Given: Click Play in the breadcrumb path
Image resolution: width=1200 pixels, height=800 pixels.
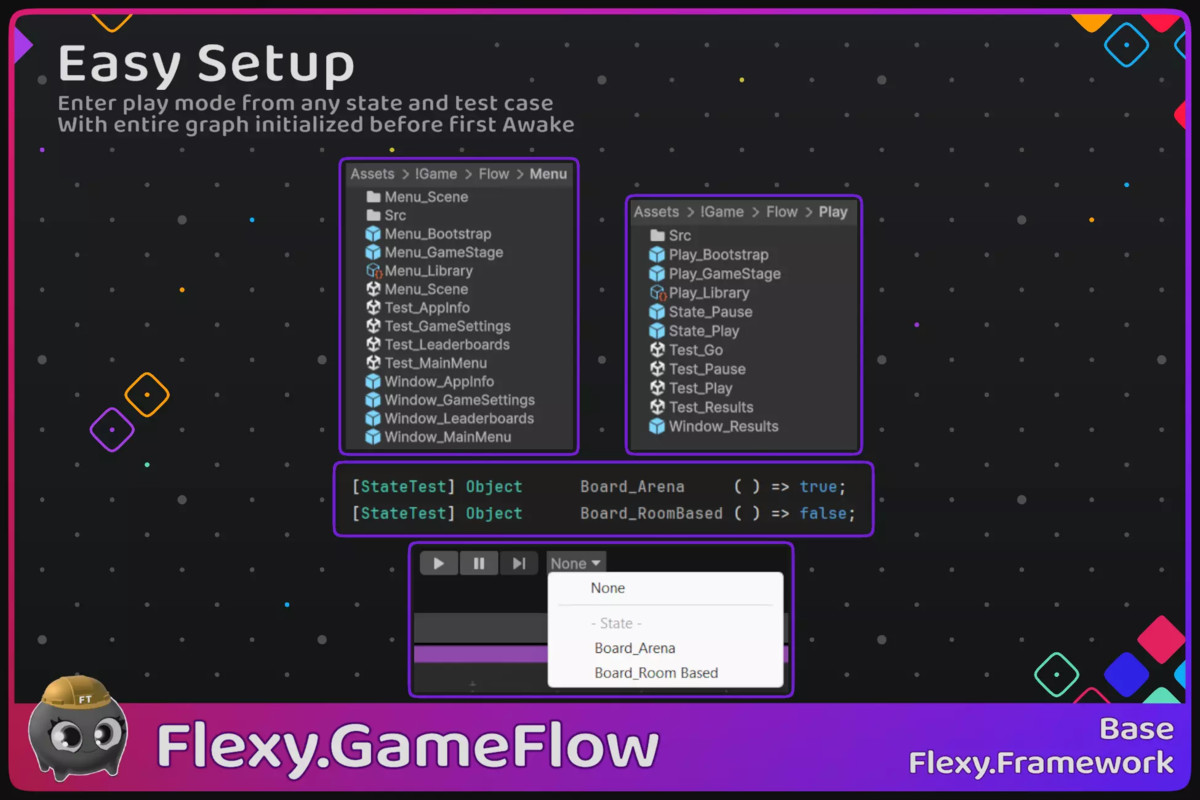Looking at the screenshot, I should coord(833,212).
